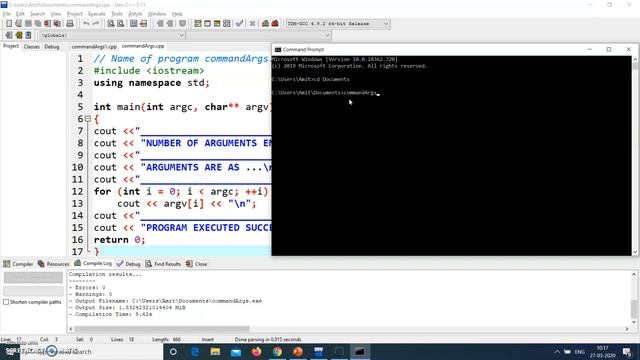This screenshot has height=360, width=640.
Task: Click the Print toolbar icon
Action: 70,24
